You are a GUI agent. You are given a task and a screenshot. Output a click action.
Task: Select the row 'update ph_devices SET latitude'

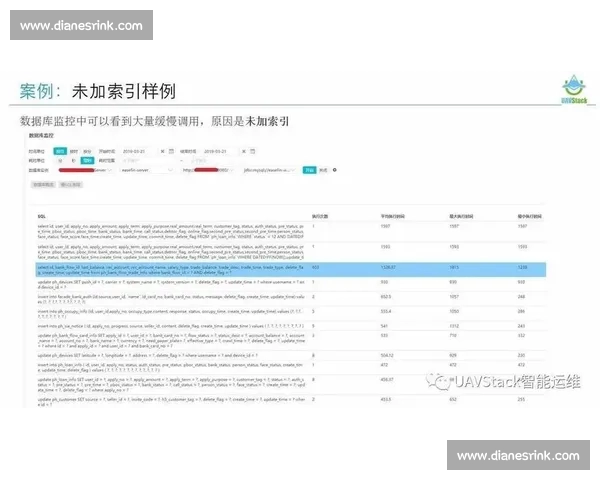(x=291, y=356)
